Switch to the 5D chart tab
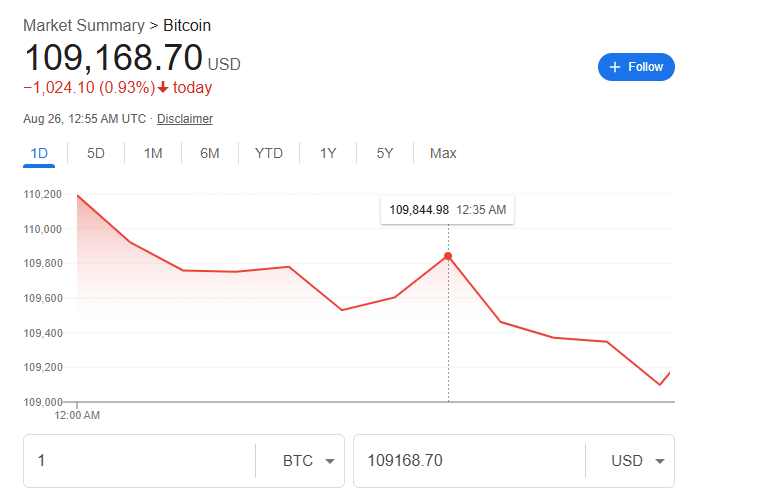Viewport: 783px width, 496px height. [x=96, y=153]
